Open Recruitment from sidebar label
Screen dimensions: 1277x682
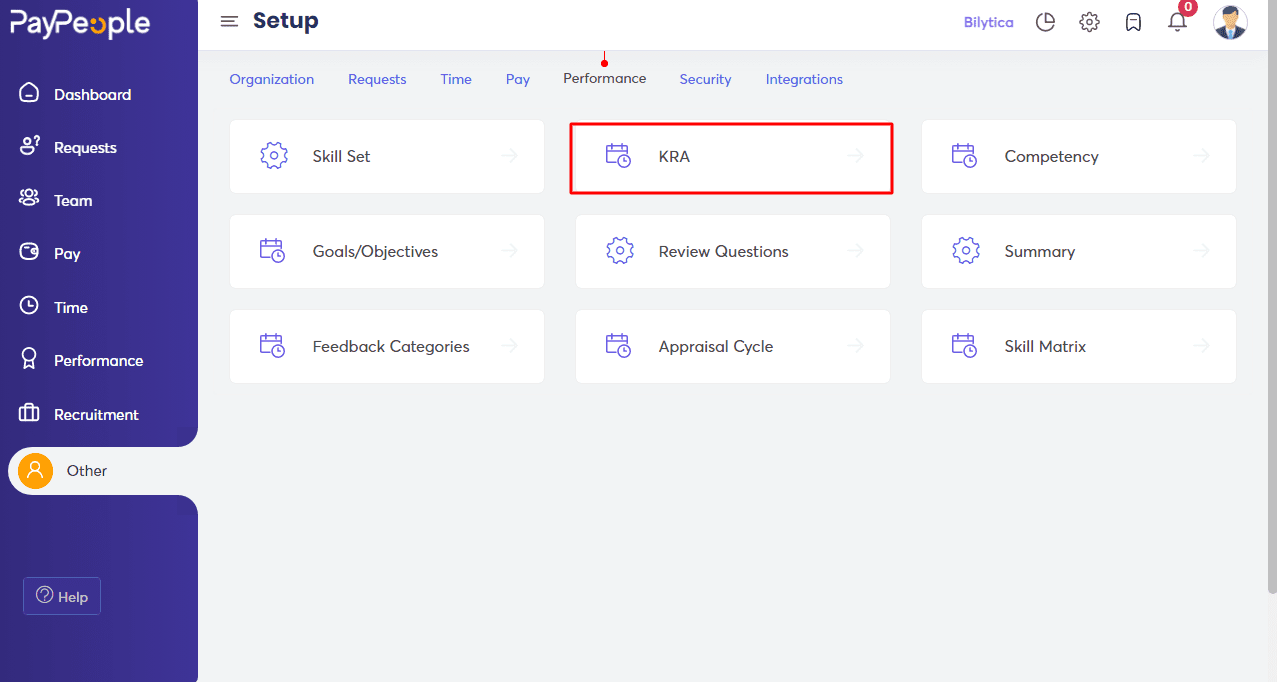[97, 414]
